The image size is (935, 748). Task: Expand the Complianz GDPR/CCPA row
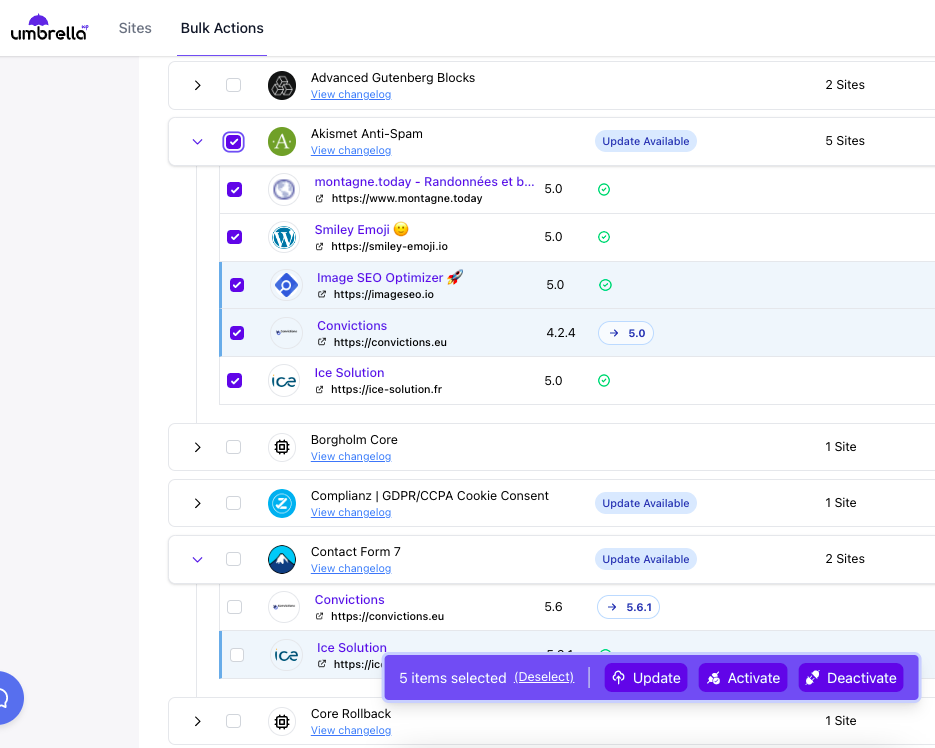[x=197, y=503]
